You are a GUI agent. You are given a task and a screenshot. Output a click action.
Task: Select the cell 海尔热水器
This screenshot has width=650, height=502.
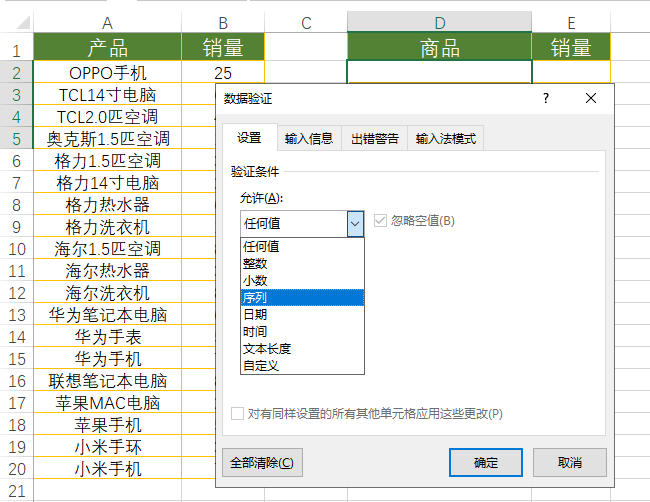click(107, 271)
